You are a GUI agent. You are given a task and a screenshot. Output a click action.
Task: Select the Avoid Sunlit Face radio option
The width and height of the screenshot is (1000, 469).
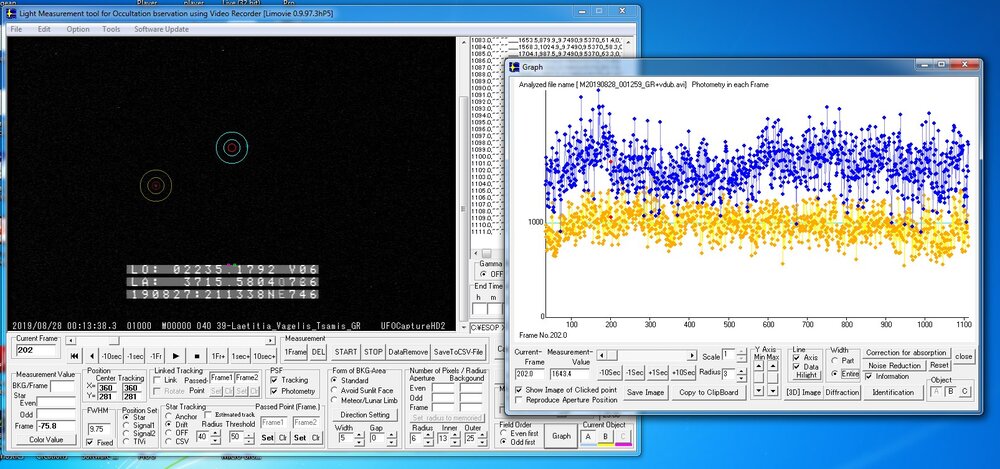(336, 391)
